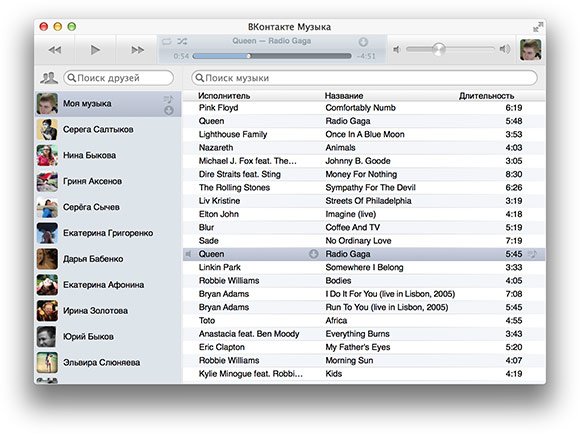580x434 pixels.
Task: Click the friends icon beside the friend search
Action: [x=49, y=78]
